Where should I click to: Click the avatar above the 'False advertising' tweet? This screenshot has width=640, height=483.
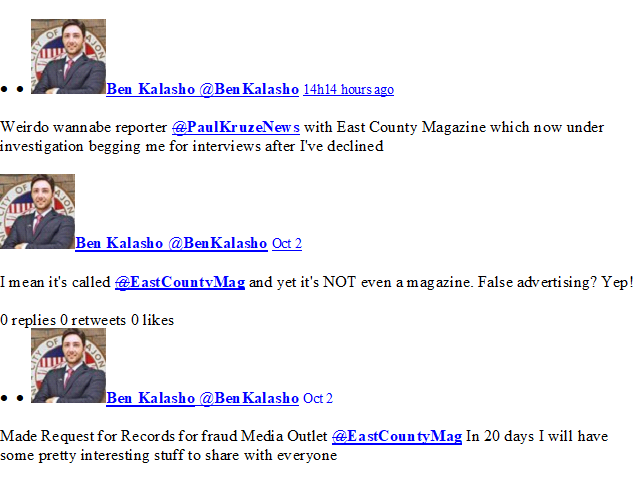tap(38, 211)
